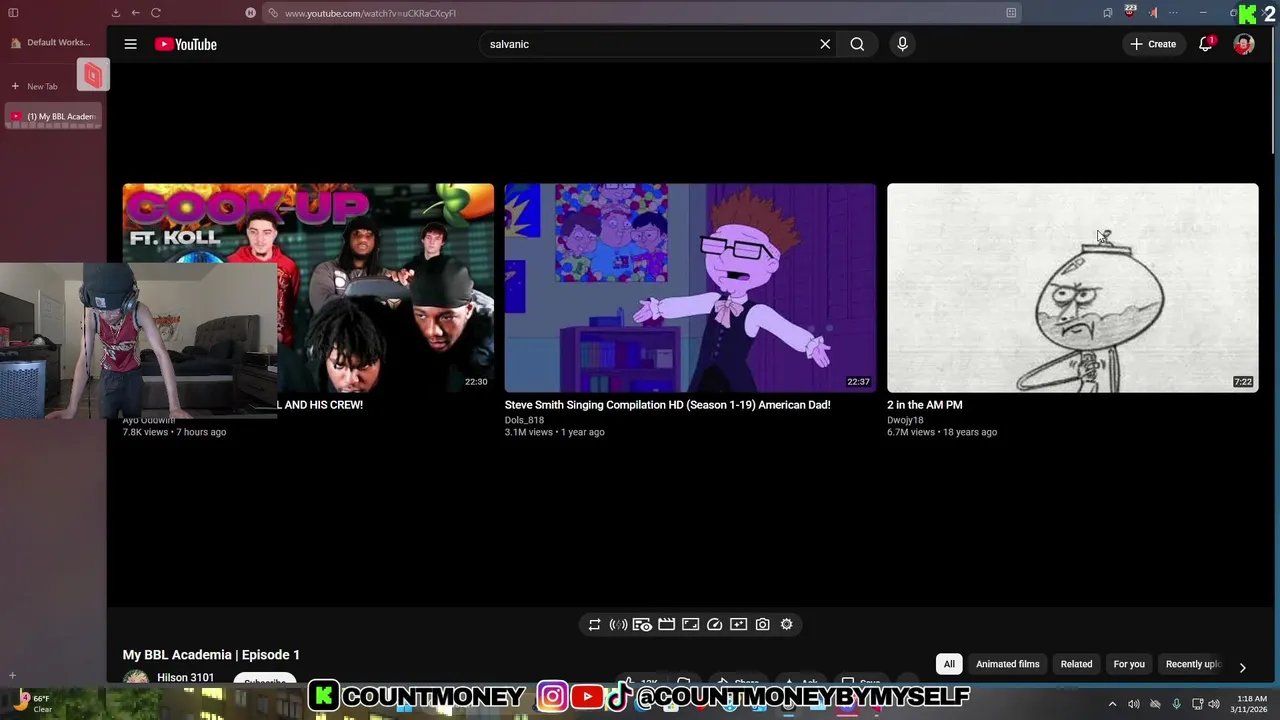Viewport: 1280px width, 720px height.
Task: Open the notifications bell
Action: pos(1206,44)
